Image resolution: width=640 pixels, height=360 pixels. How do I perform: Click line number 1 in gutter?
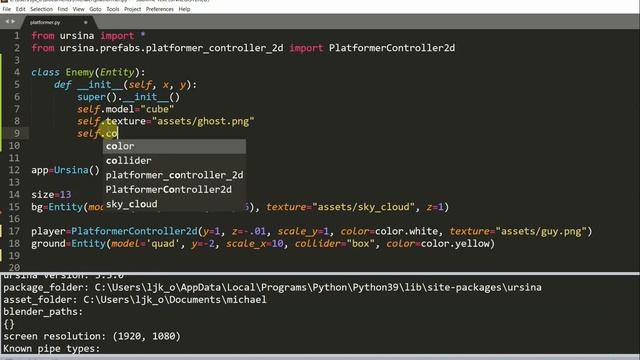point(17,36)
